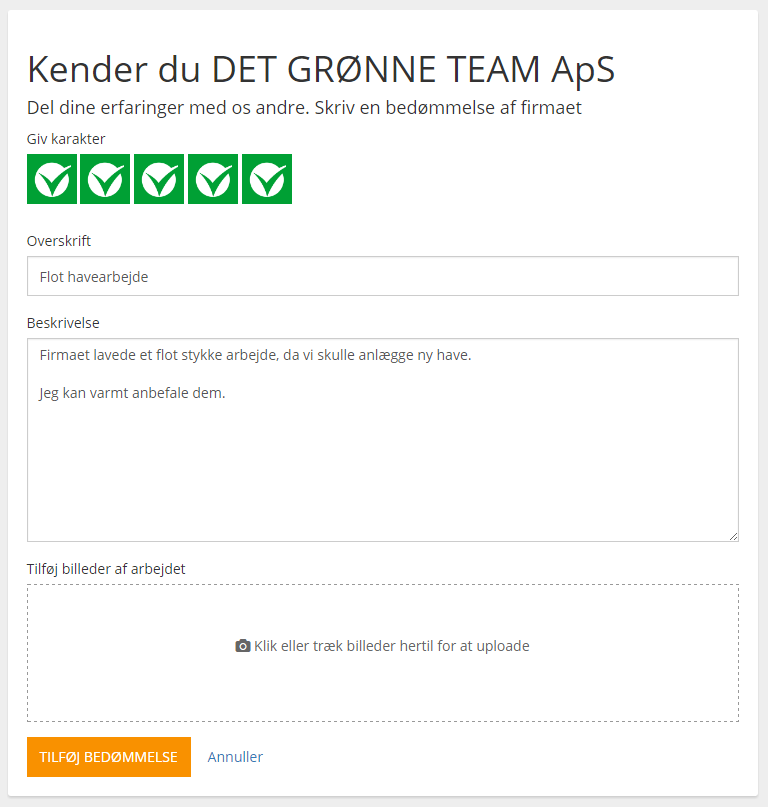Place cursor on 'Jeg kan varmt anbefale dem.' line
This screenshot has width=768, height=807.
[x=132, y=393]
